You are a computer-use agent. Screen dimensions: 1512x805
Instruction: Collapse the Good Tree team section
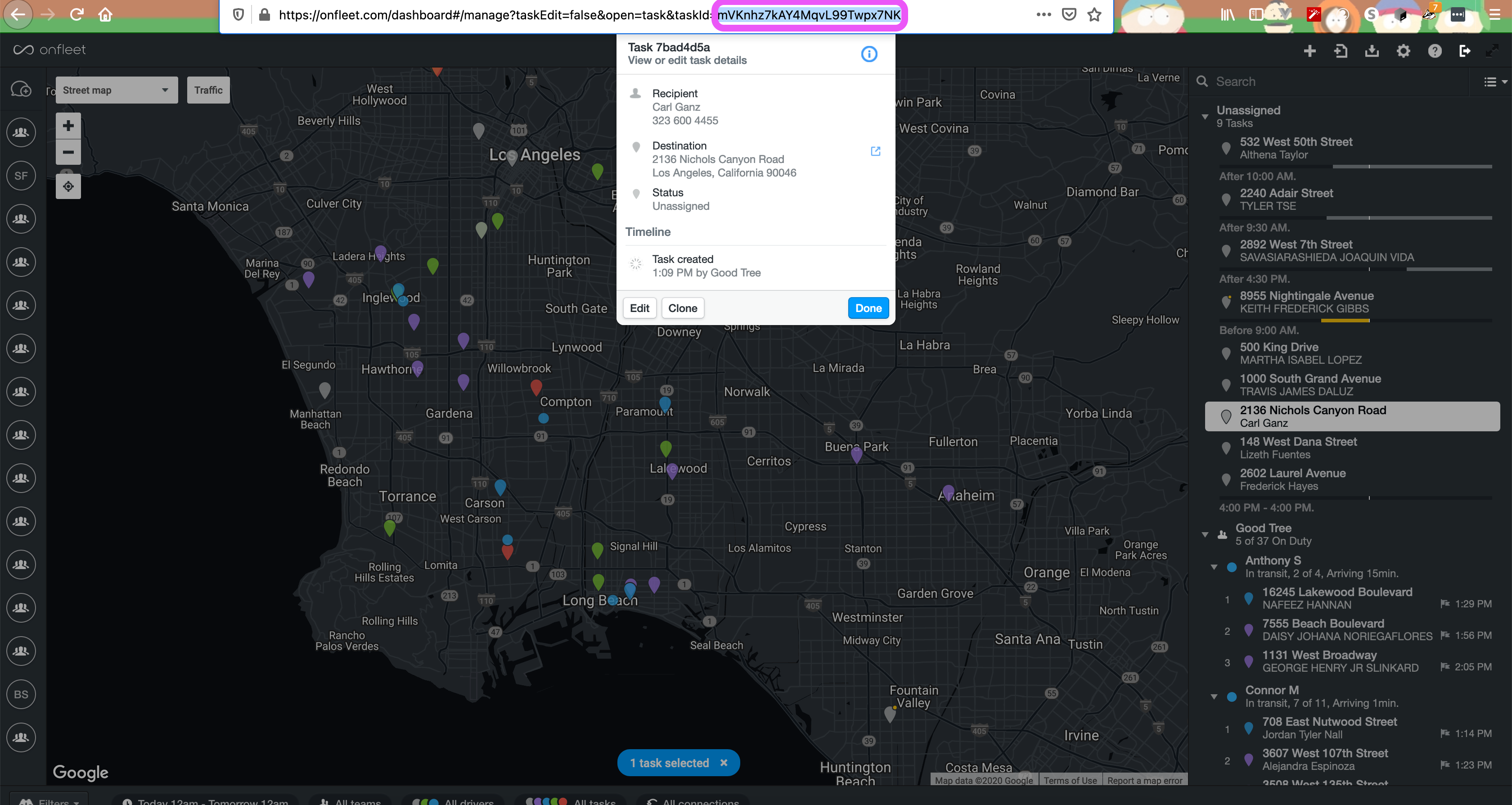1205,534
